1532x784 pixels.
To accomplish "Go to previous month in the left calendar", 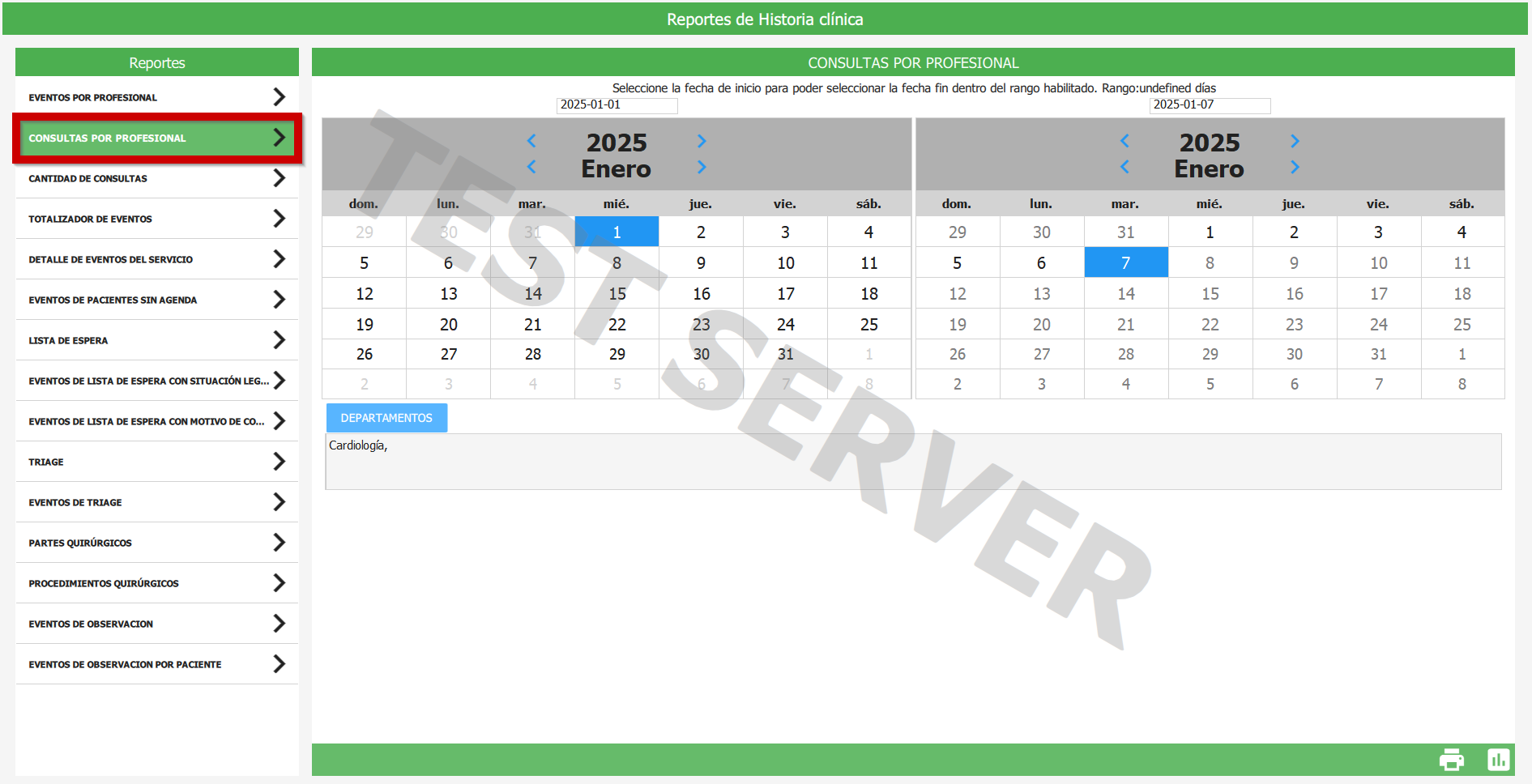I will tap(531, 168).
